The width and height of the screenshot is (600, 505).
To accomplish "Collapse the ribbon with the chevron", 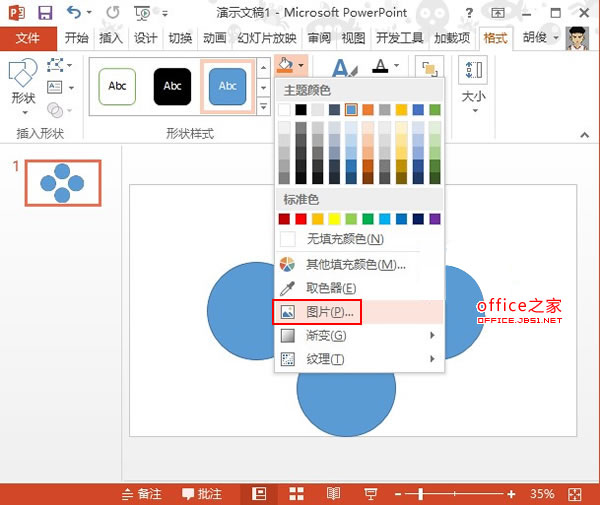I will (x=584, y=135).
